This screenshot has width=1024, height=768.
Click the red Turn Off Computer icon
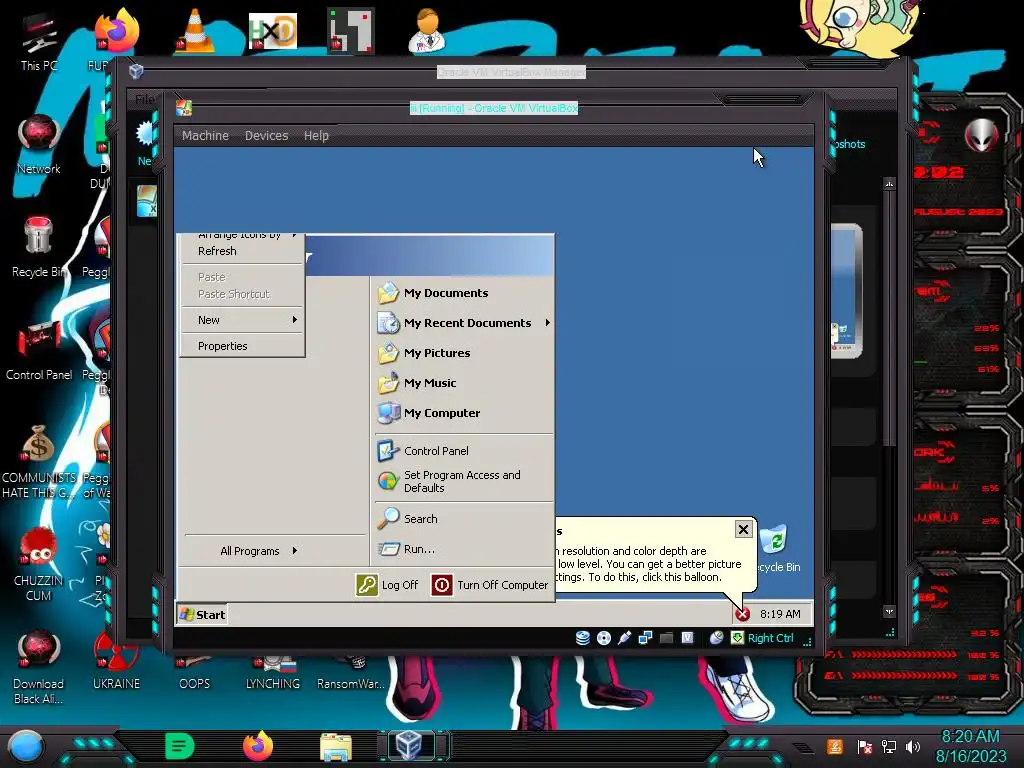(441, 585)
